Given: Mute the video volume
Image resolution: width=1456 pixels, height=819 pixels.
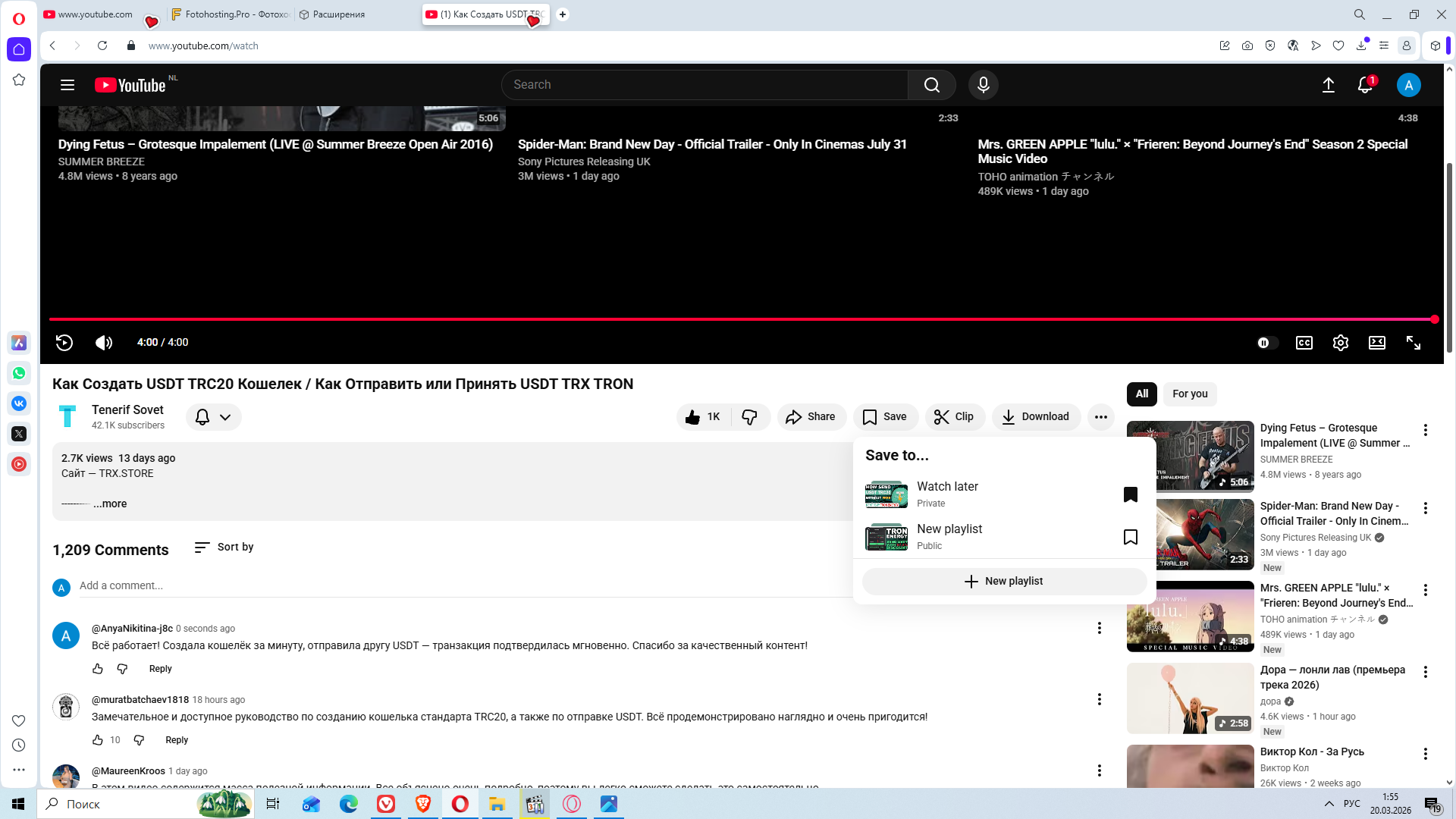Looking at the screenshot, I should coord(104,343).
